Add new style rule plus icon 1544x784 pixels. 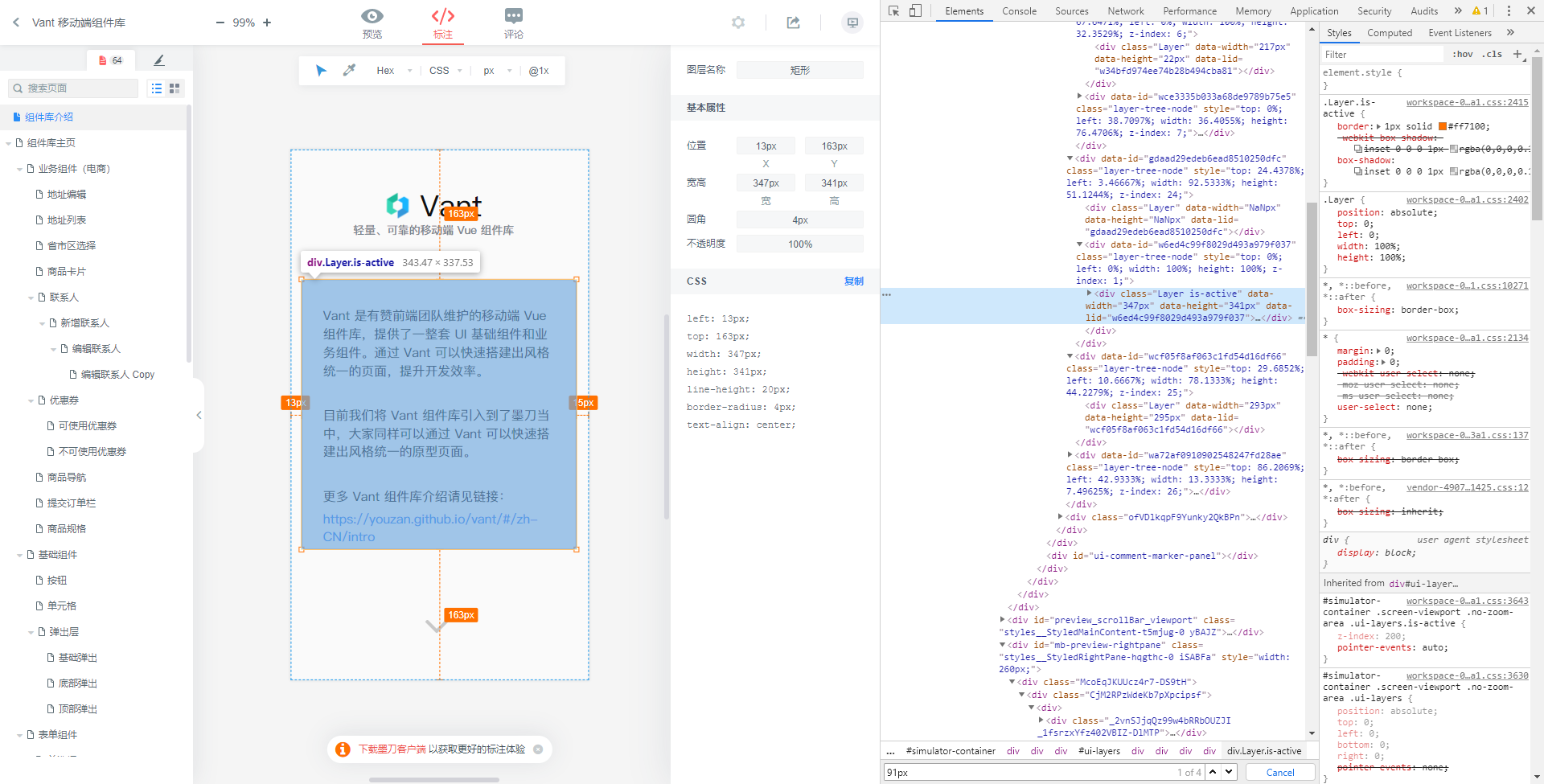pos(1517,55)
